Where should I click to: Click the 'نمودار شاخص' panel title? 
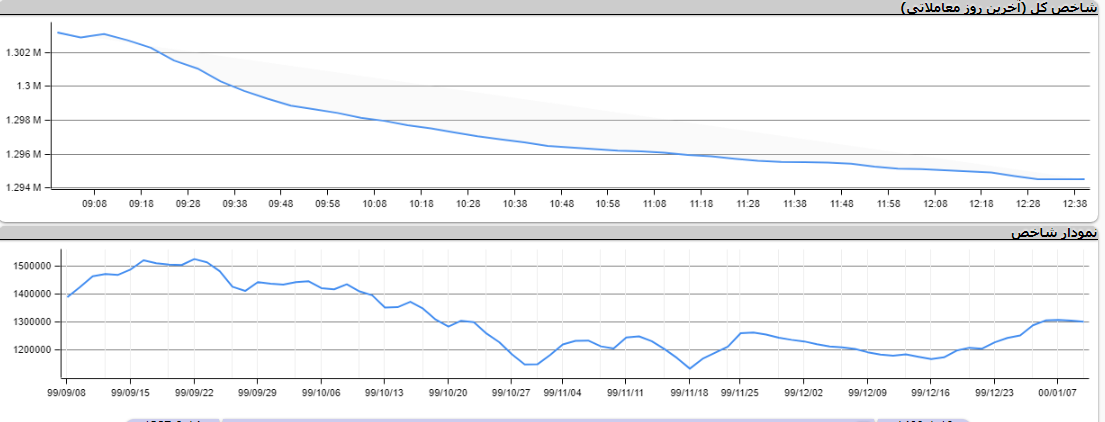tap(1053, 233)
